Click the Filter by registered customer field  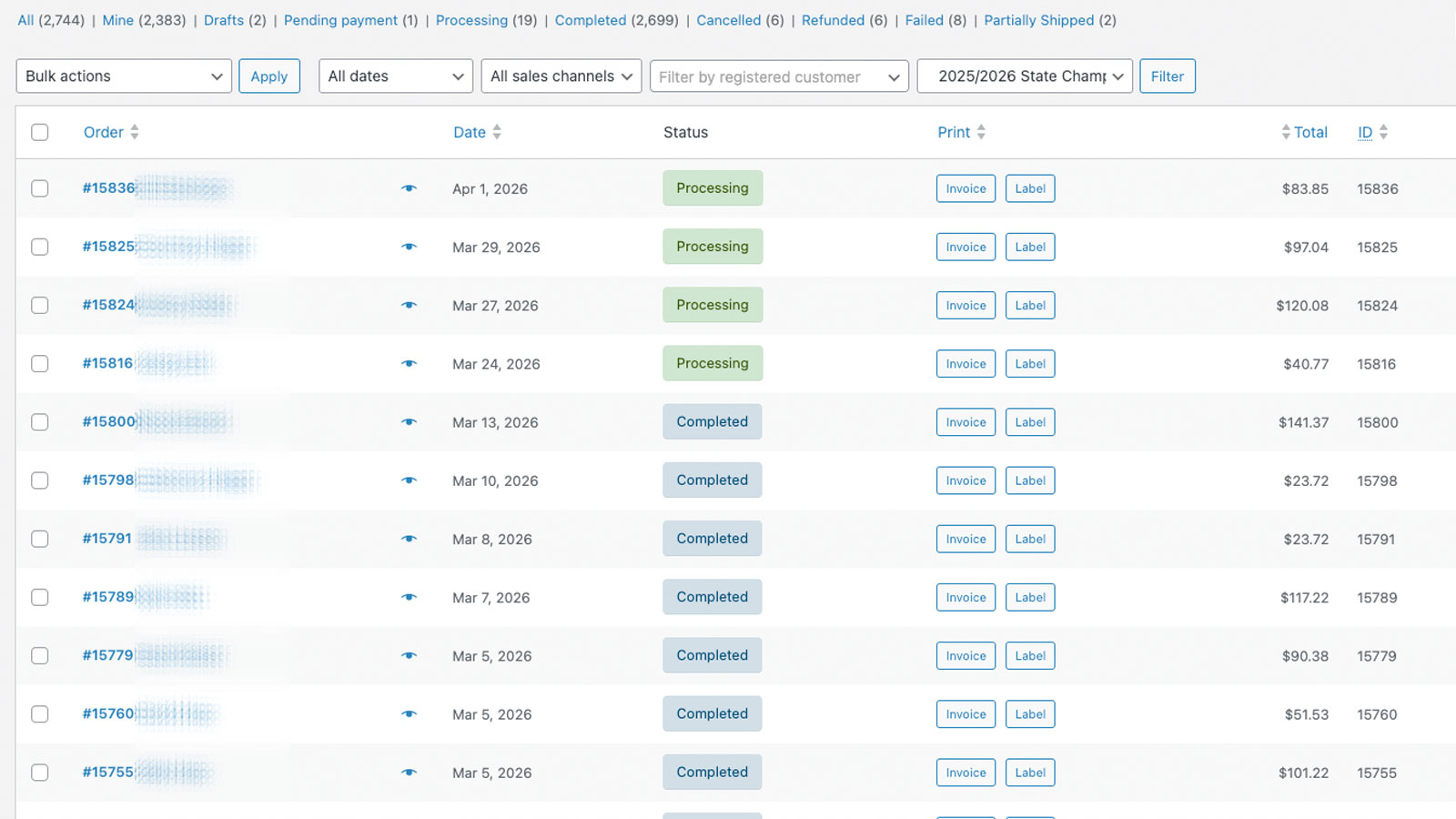[778, 76]
